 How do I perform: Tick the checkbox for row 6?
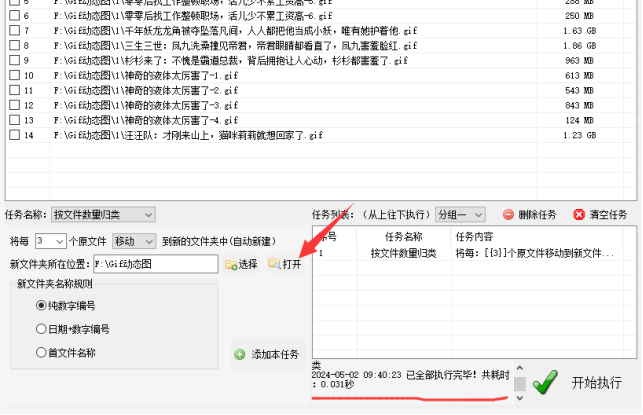pyautogui.click(x=15, y=16)
